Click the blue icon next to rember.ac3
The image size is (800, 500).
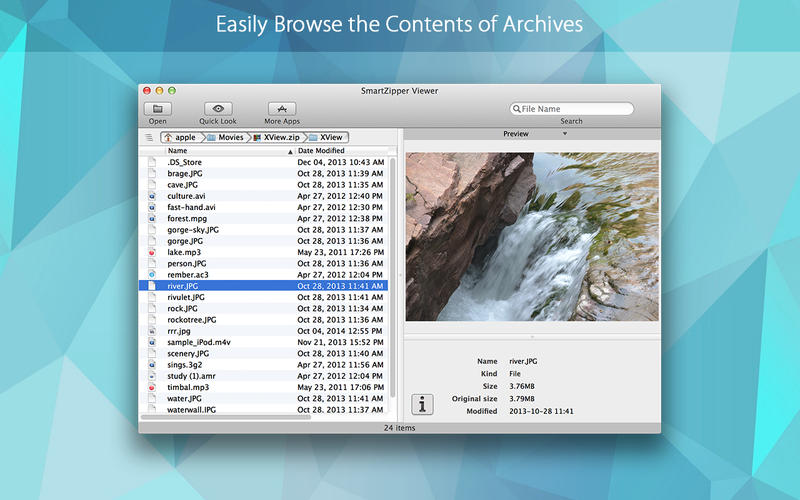point(151,274)
